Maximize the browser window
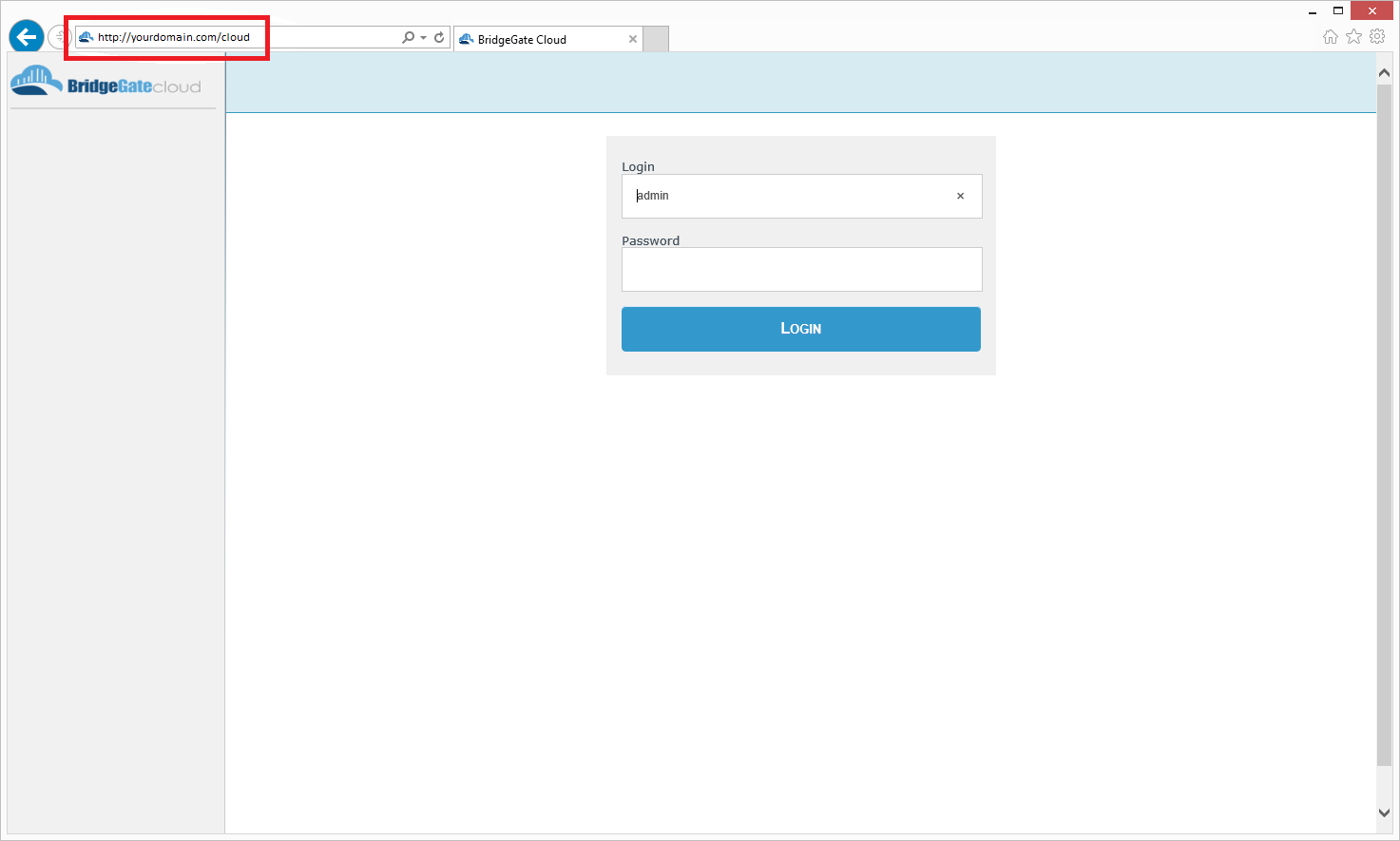1400x841 pixels. click(1338, 11)
